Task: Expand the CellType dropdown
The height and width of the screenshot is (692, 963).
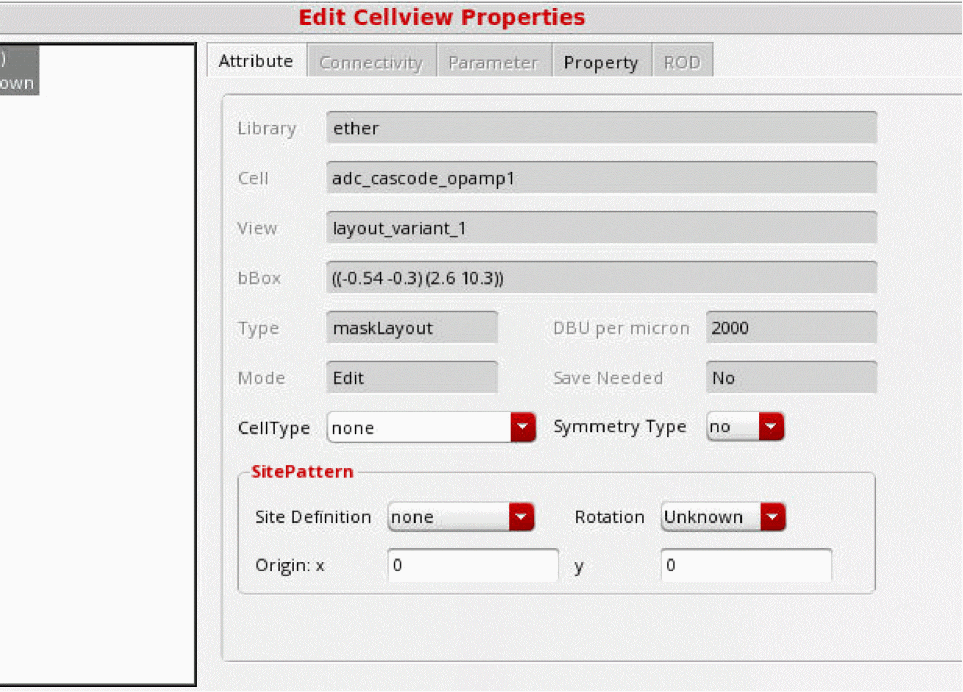Action: (431, 428)
